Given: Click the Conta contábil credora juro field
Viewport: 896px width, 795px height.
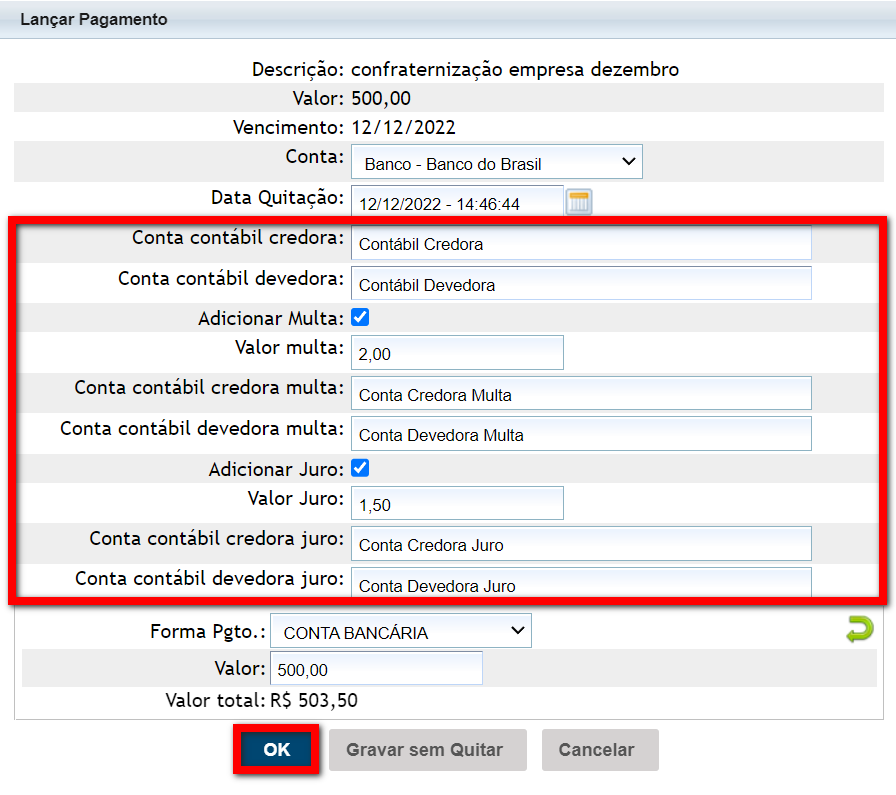Looking at the screenshot, I should [581, 544].
